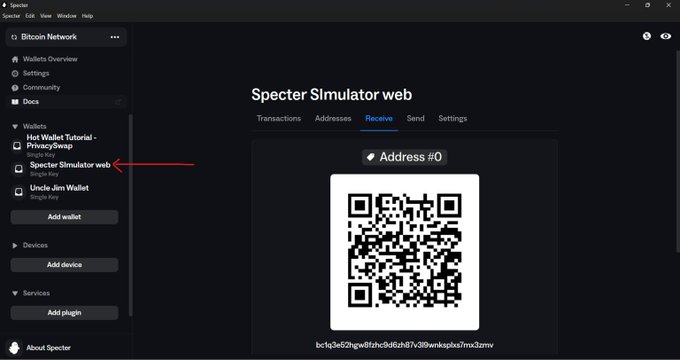Open the Edit menu
The width and height of the screenshot is (680, 360).
click(x=30, y=16)
